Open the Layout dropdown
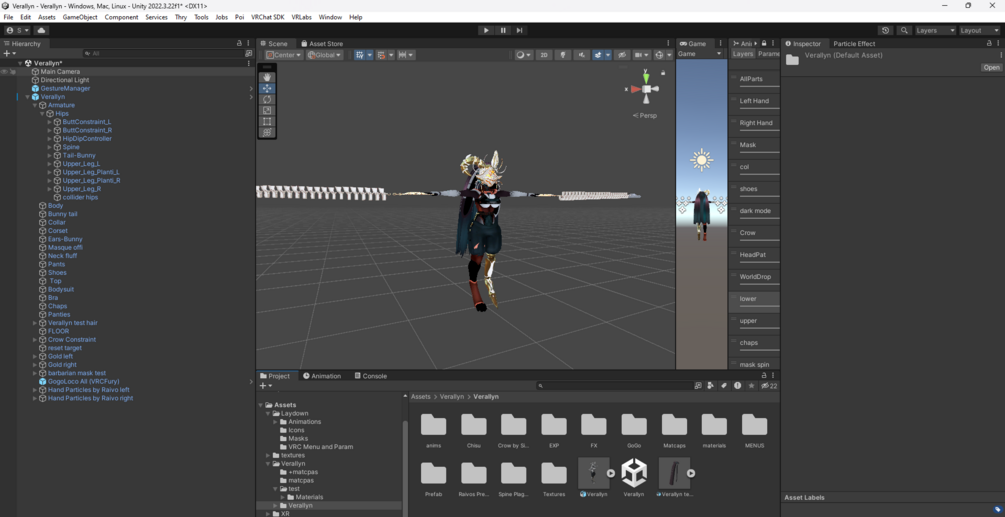 979,30
